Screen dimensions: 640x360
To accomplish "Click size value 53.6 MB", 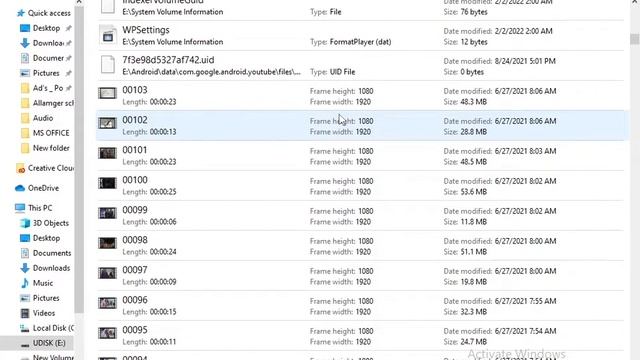I will pos(473,192).
